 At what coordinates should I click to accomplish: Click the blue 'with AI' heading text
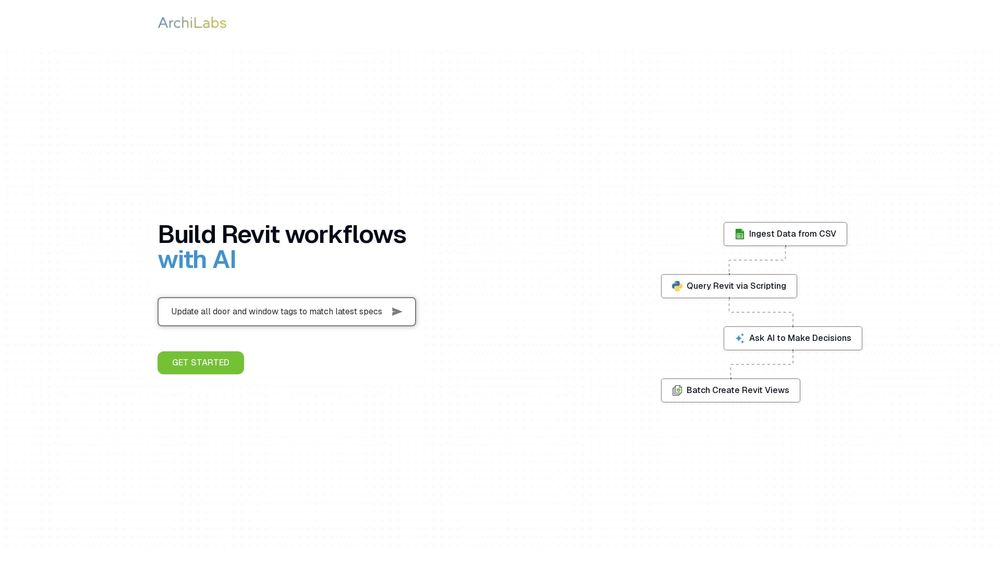coord(197,260)
